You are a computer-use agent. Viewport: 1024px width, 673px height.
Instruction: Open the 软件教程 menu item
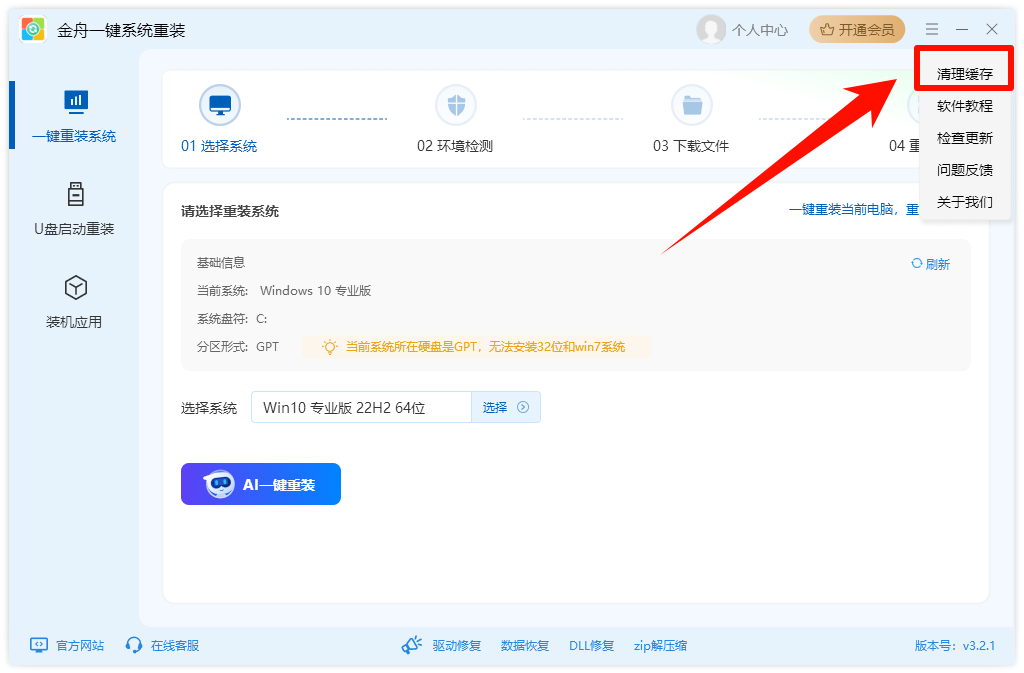pos(963,105)
